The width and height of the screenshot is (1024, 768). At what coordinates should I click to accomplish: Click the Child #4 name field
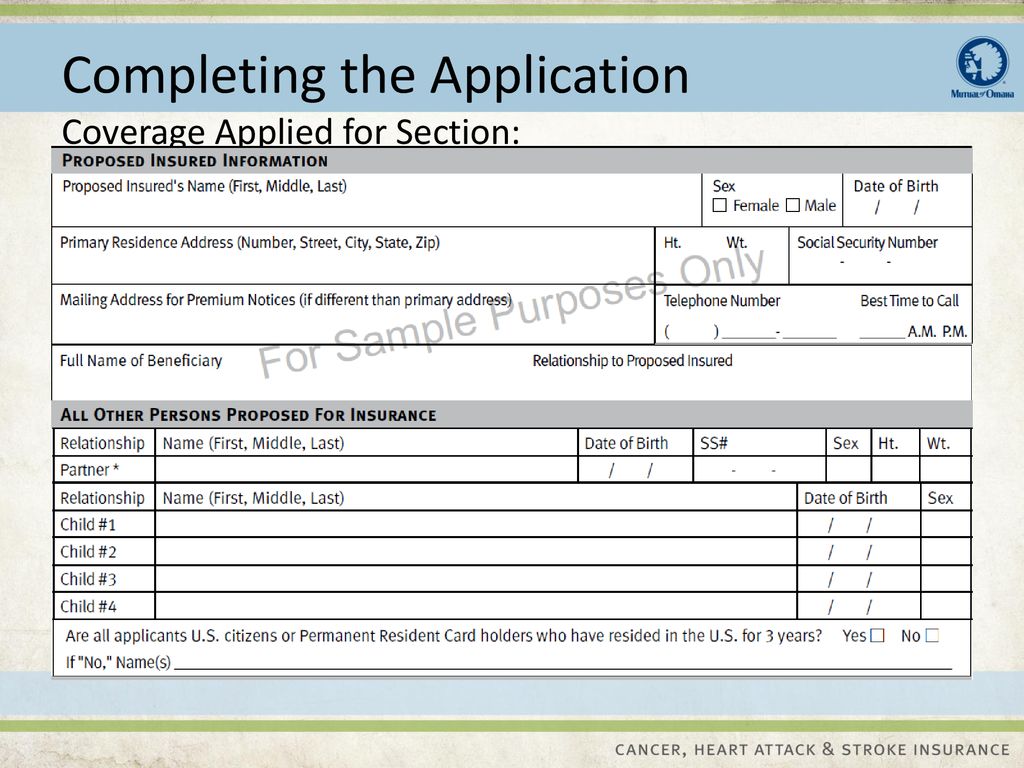tap(476, 606)
